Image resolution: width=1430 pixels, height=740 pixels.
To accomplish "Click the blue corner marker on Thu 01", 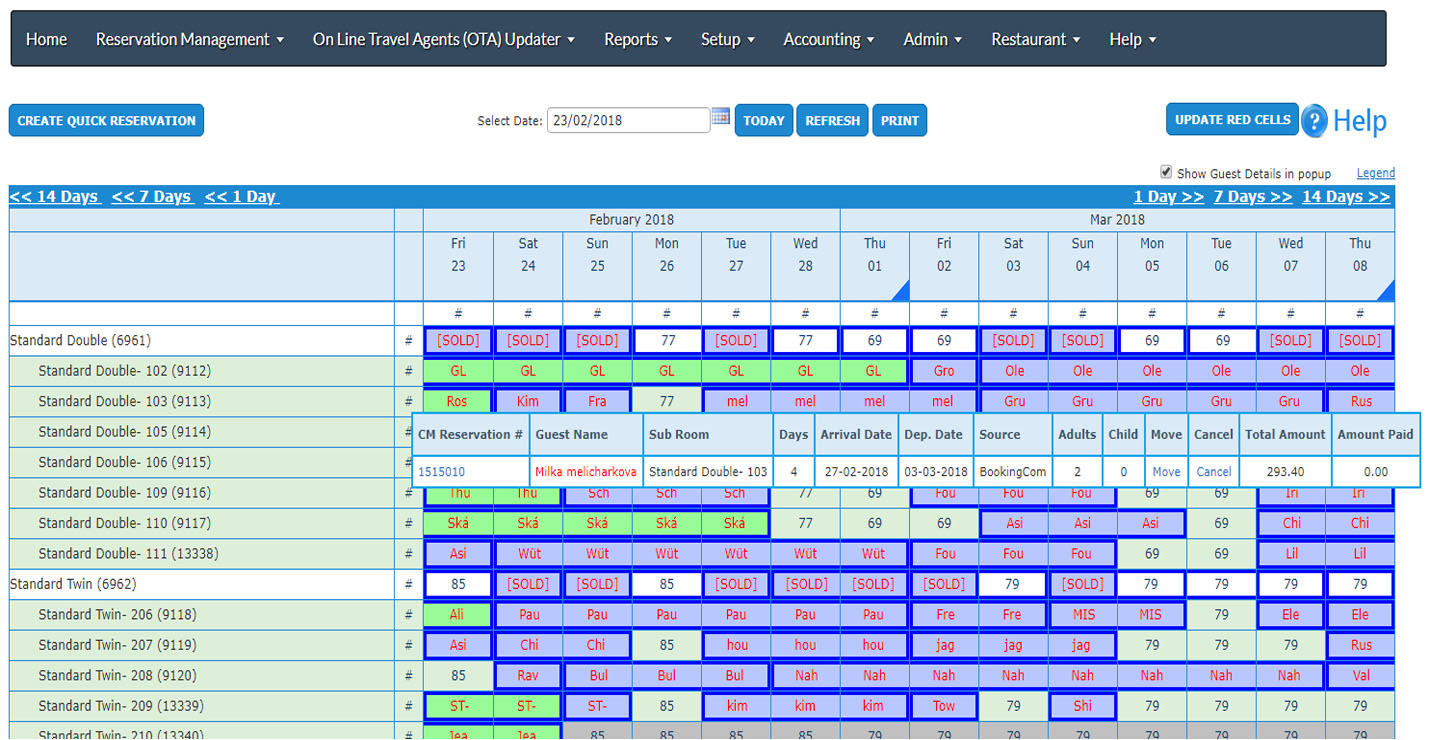I will [900, 291].
